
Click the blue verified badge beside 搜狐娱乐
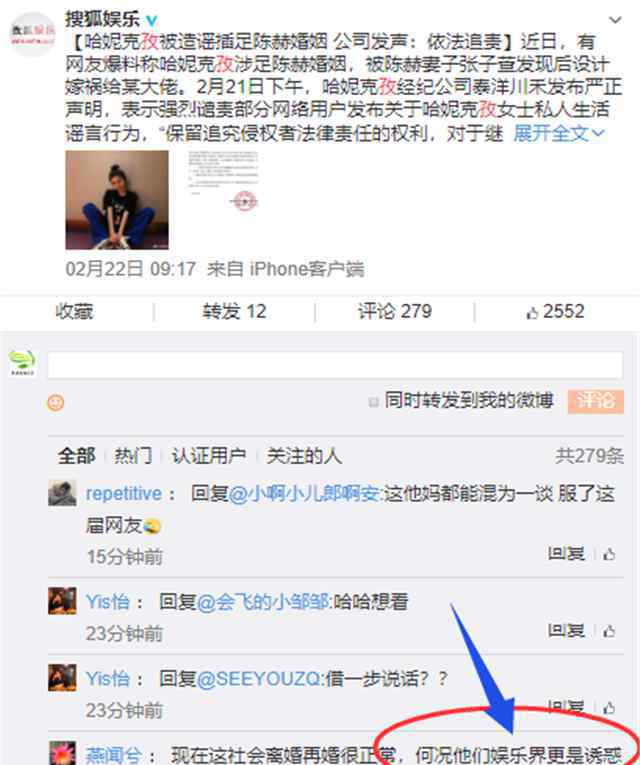152,20
